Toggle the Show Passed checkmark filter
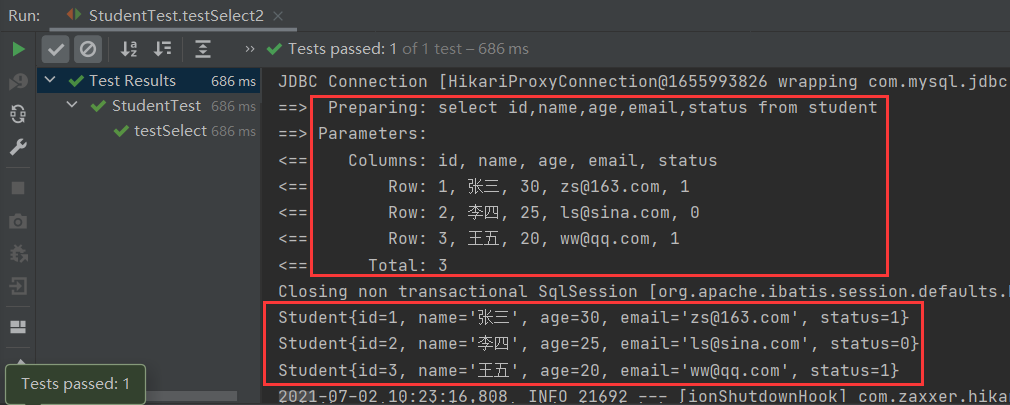The height and width of the screenshot is (405, 1010). (56, 49)
